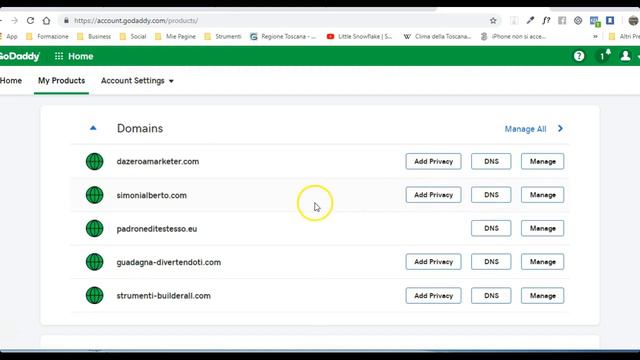
Task: Manage strumenti-builderall.com domain
Action: click(x=542, y=296)
